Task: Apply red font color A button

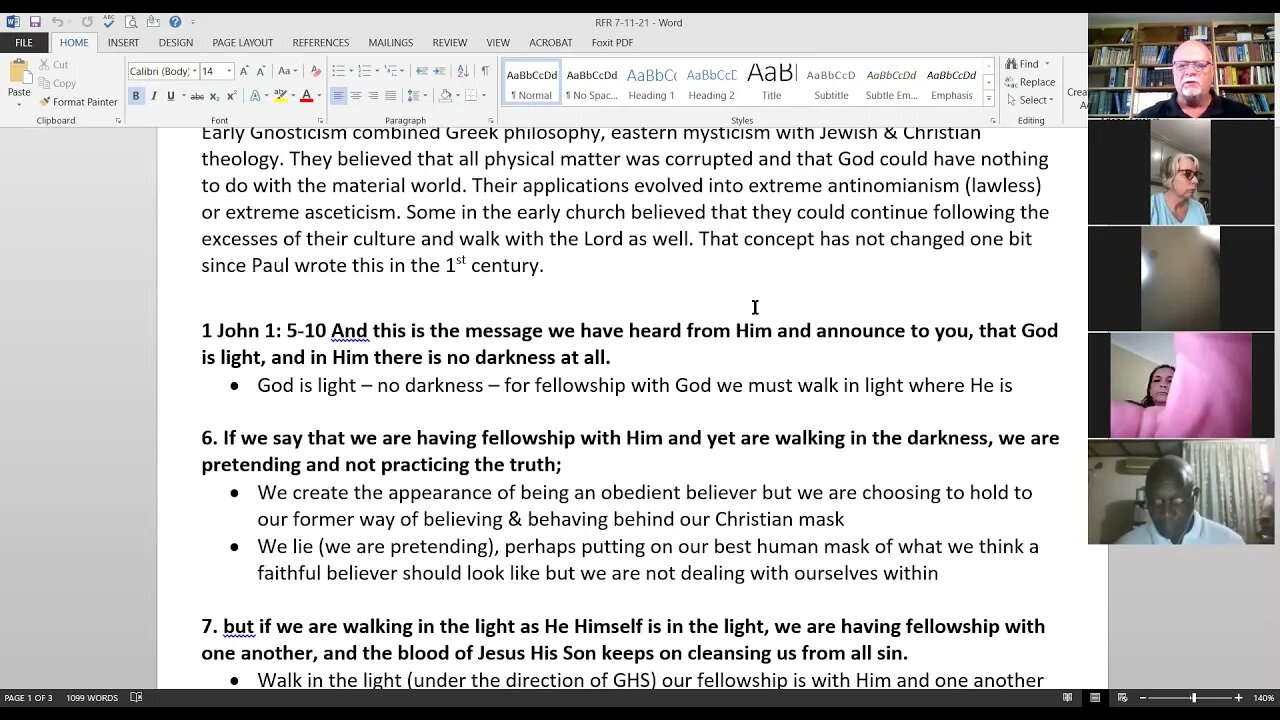Action: coord(306,96)
